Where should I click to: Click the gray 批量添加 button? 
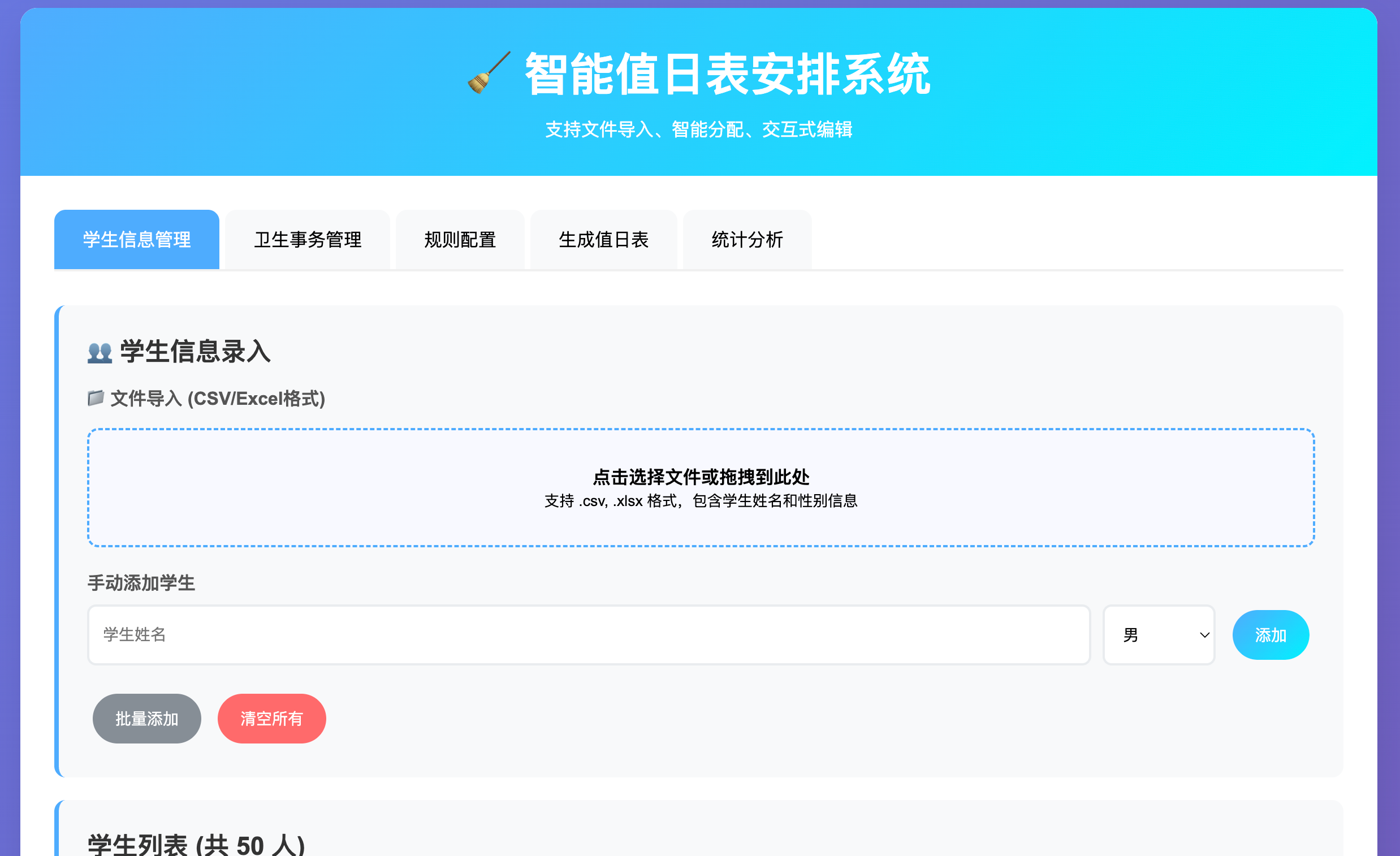[146, 718]
